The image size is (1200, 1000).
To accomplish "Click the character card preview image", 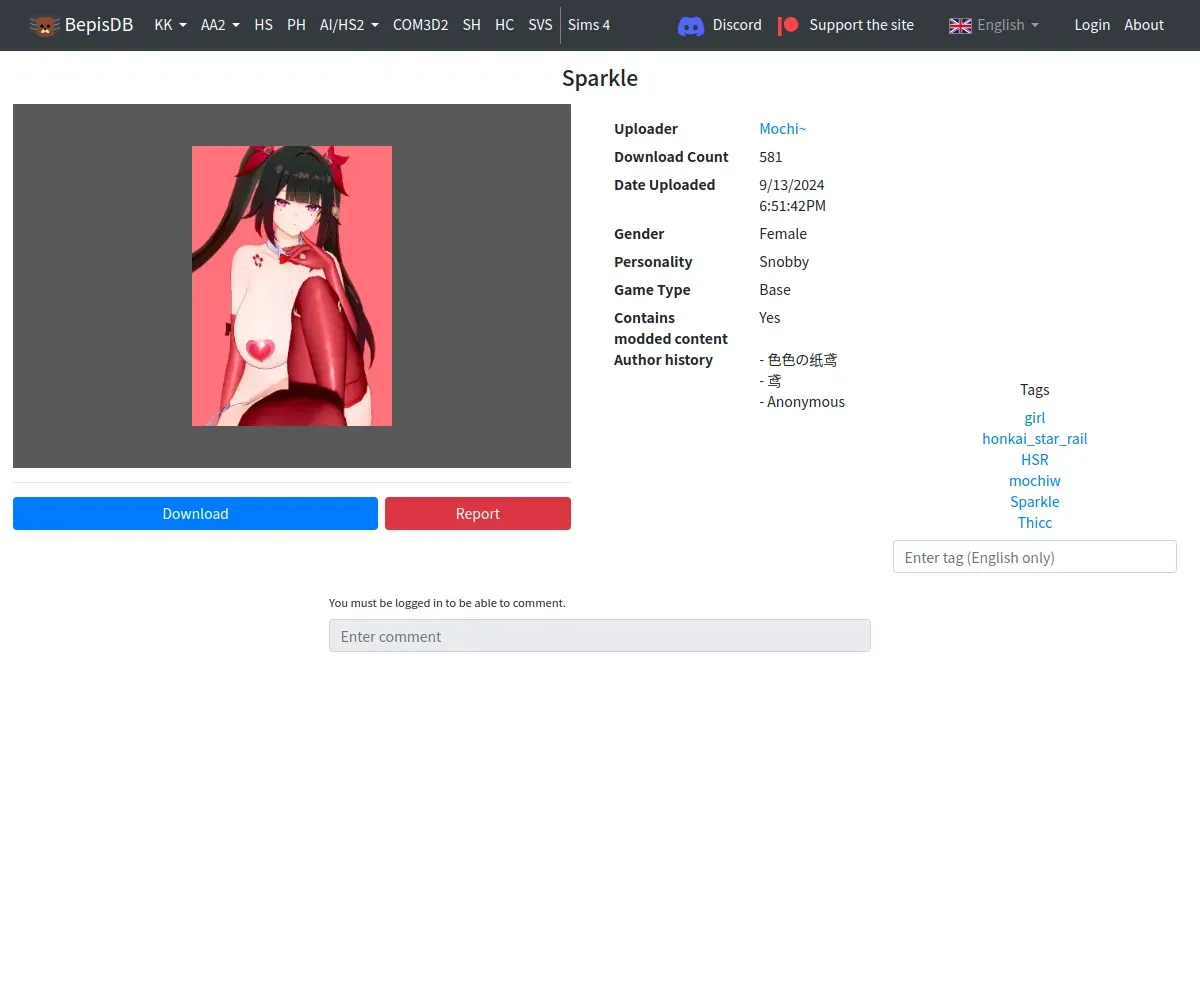I will tap(292, 286).
